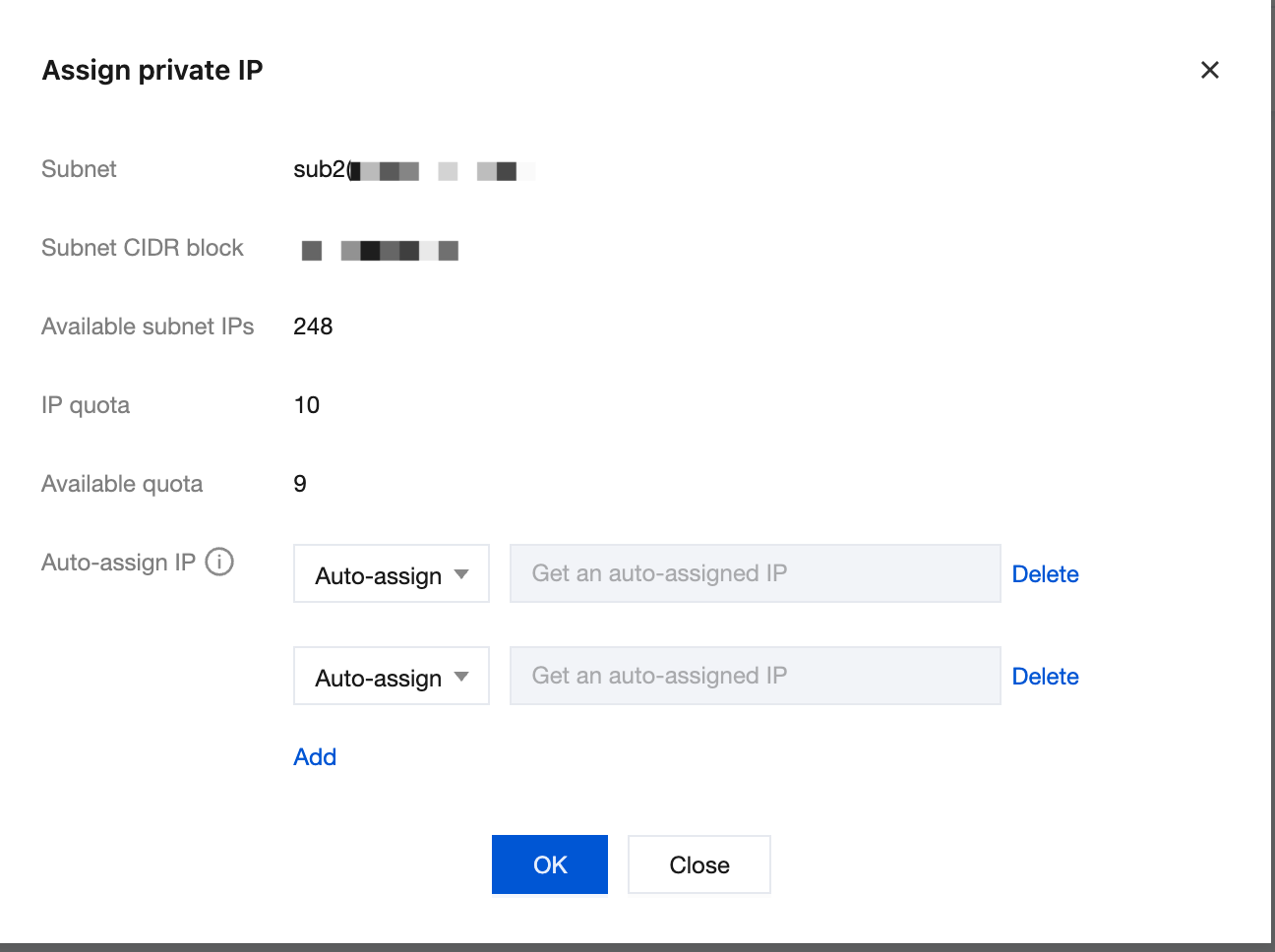Delete the first auto-assign IP row

click(1045, 574)
